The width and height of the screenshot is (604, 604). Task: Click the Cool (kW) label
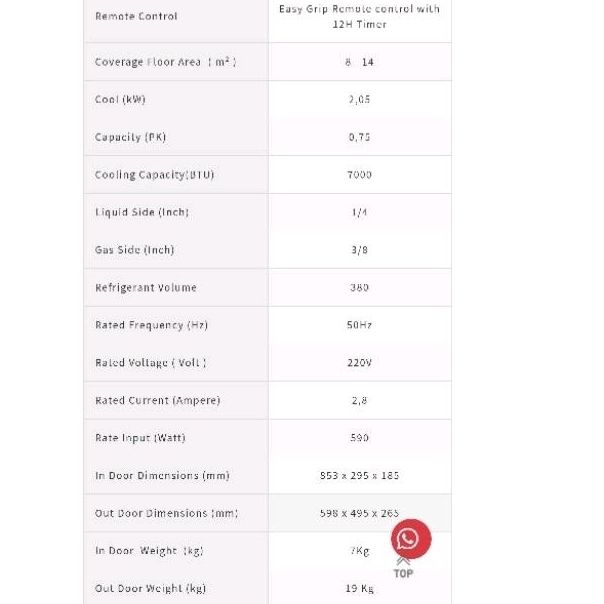pyautogui.click(x=120, y=99)
